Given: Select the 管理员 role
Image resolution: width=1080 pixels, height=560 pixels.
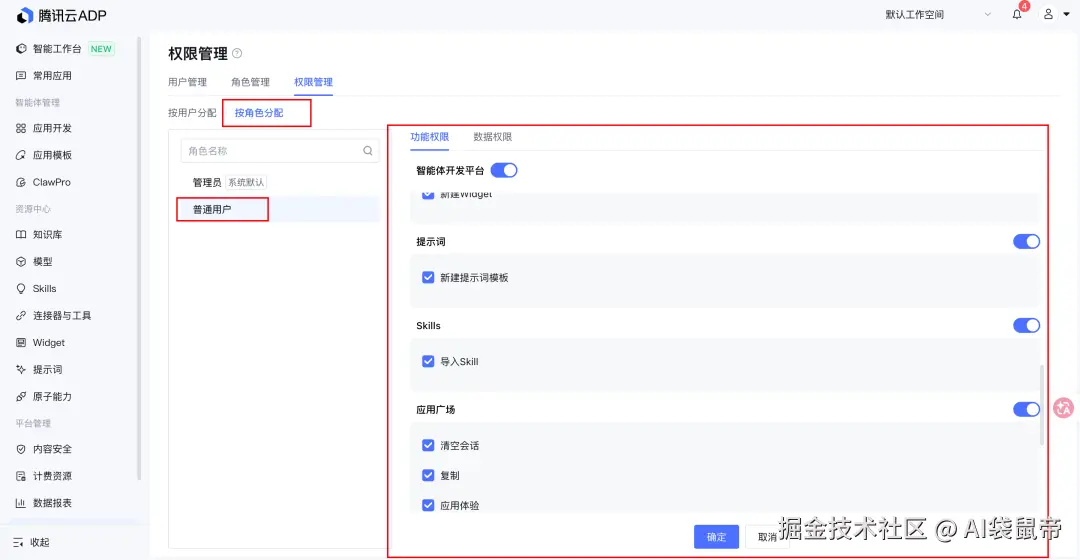Looking at the screenshot, I should tap(207, 183).
